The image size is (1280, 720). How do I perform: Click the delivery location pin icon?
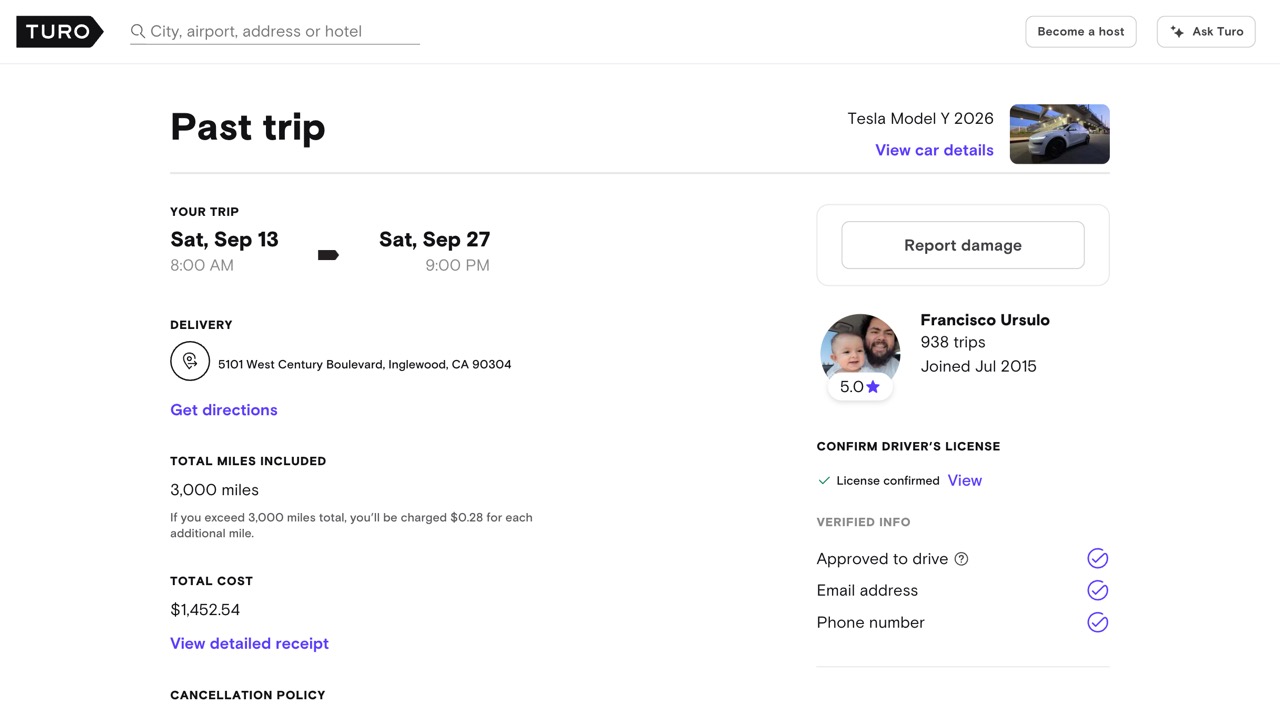(190, 361)
